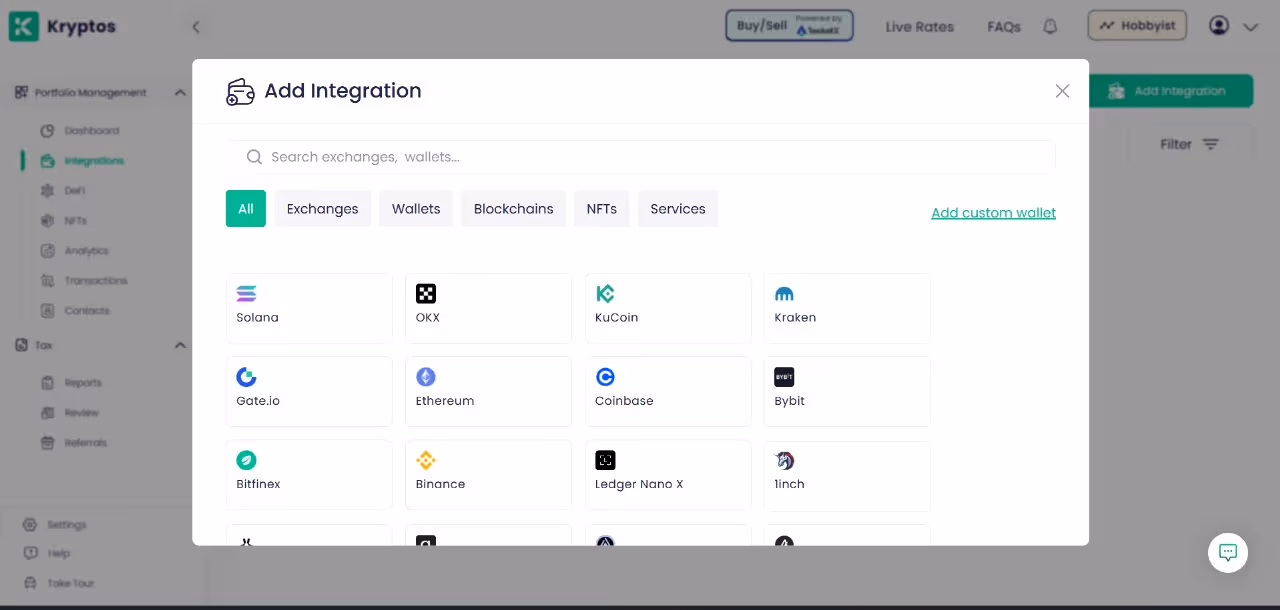Image resolution: width=1280 pixels, height=610 pixels.
Task: Select the Bitfinex integration card
Action: pyautogui.click(x=309, y=475)
